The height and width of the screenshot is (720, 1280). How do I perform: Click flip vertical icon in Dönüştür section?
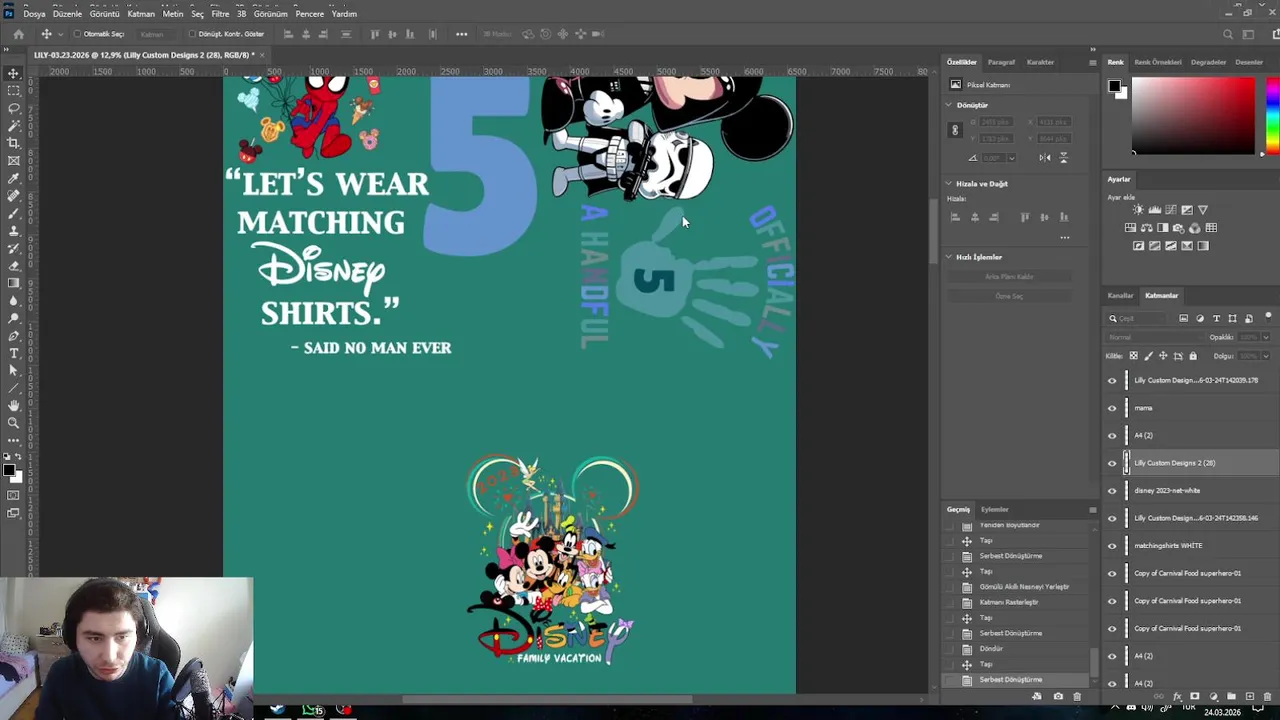[1063, 158]
